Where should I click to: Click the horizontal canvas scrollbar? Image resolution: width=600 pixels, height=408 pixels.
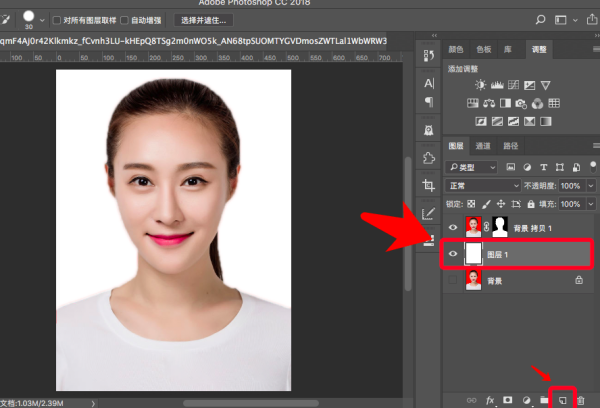[x=251, y=403]
